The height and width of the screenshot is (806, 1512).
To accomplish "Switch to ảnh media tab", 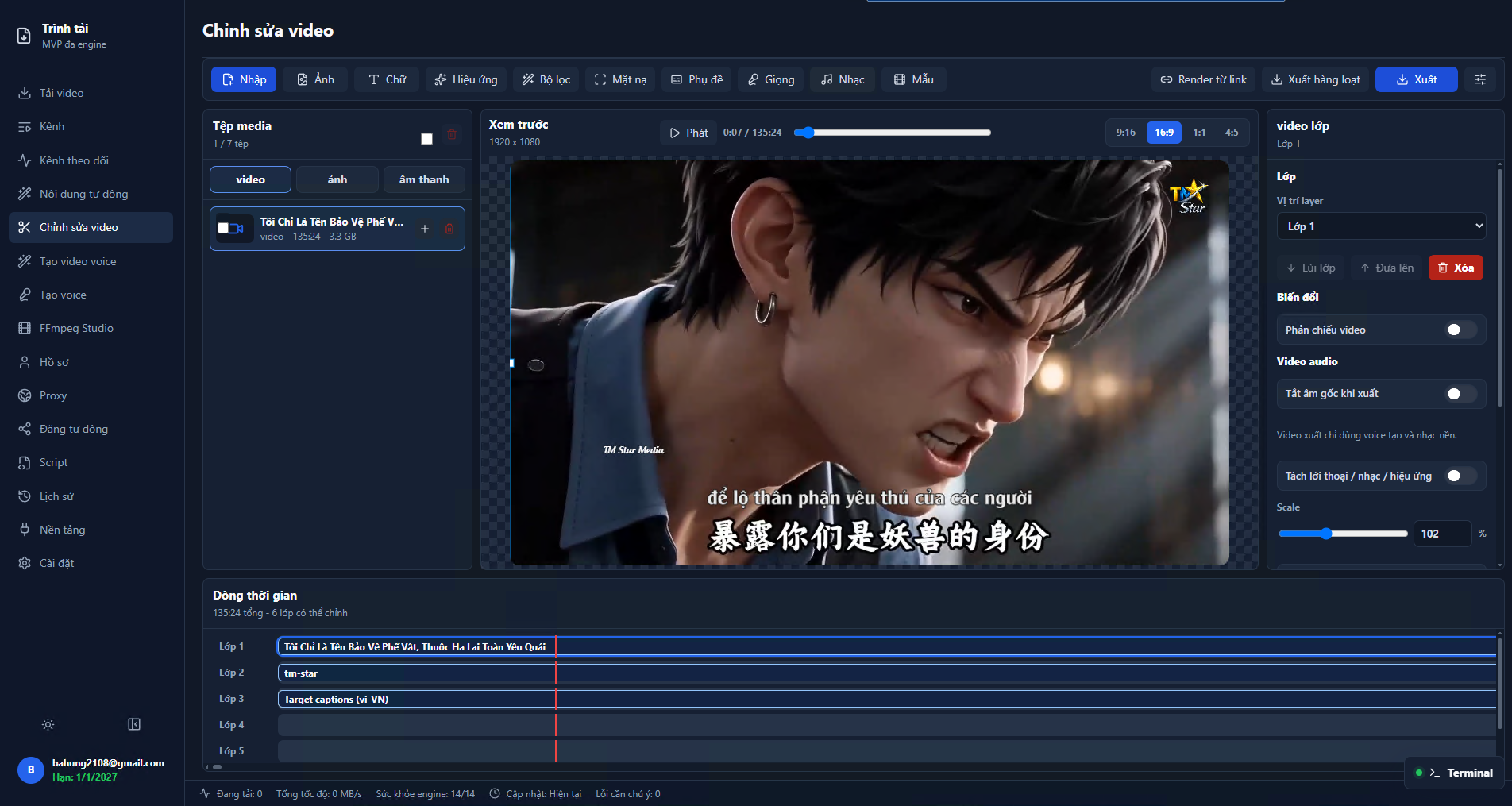I will click(x=337, y=179).
